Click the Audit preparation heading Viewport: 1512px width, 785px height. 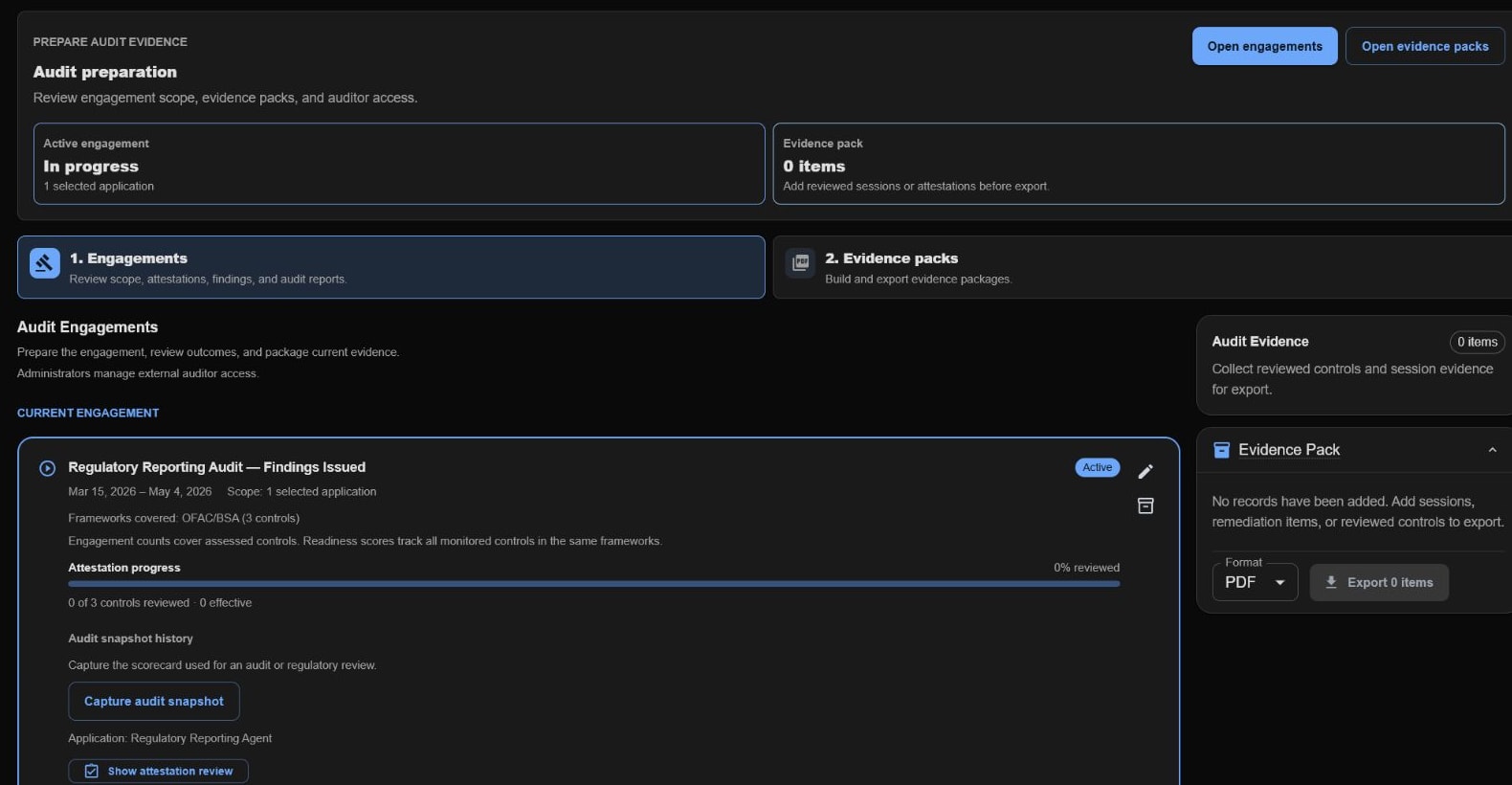pyautogui.click(x=105, y=72)
